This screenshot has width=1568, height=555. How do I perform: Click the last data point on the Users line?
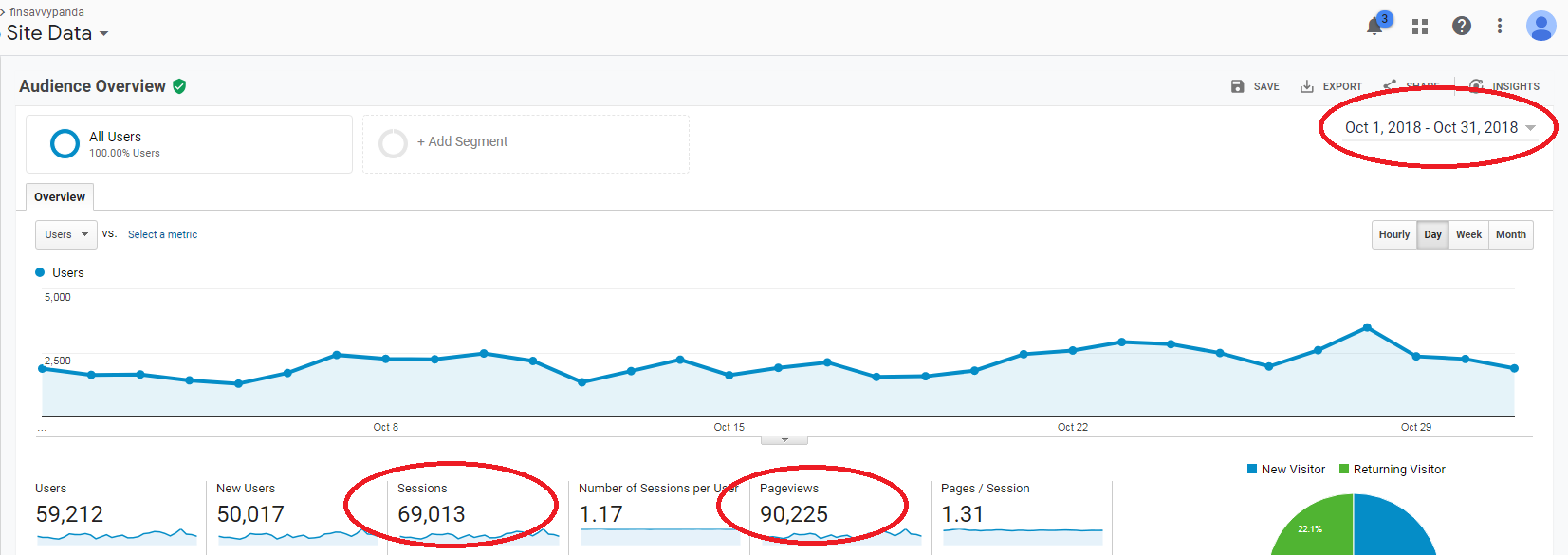[1514, 368]
